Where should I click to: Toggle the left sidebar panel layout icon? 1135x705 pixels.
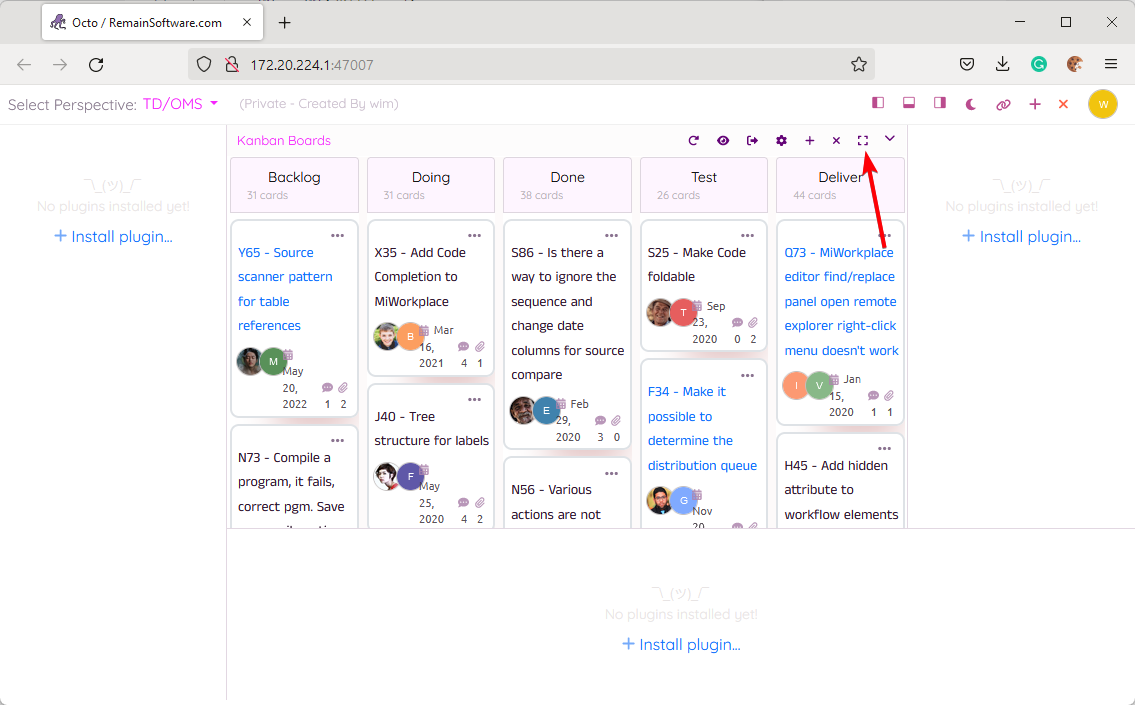tap(878, 103)
